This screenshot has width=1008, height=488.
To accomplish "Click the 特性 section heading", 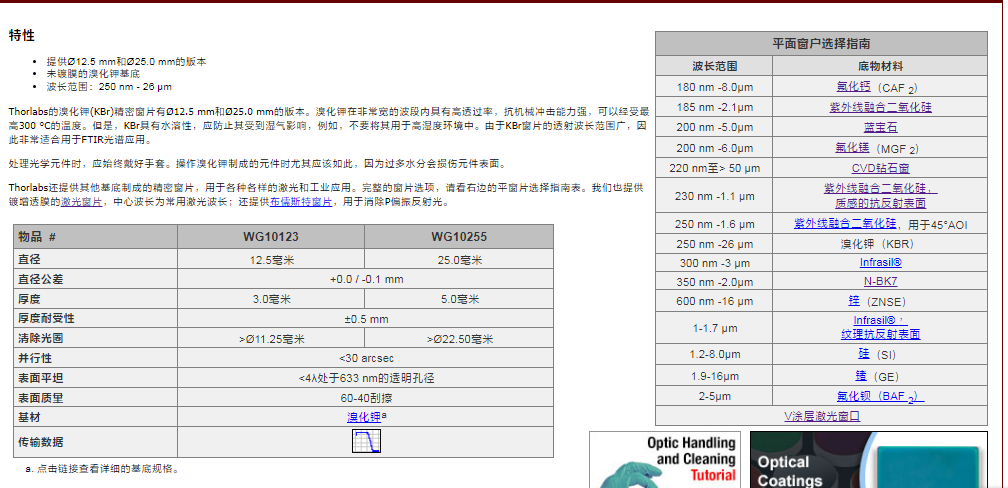I will pos(22,35).
